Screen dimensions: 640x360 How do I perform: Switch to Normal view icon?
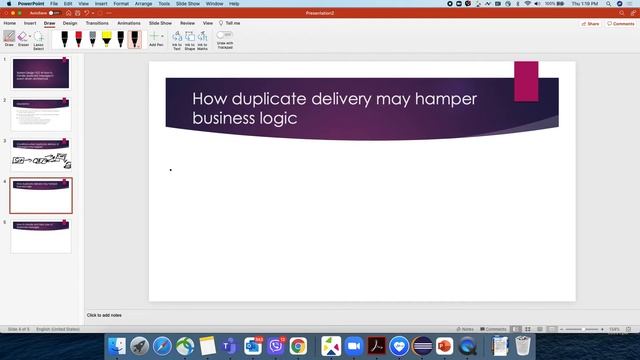coord(517,329)
